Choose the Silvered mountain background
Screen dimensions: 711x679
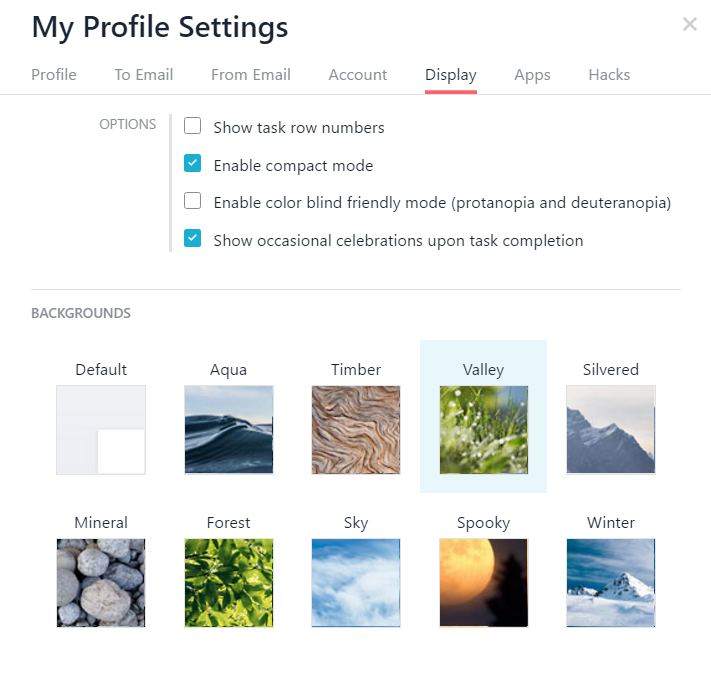[x=611, y=429]
